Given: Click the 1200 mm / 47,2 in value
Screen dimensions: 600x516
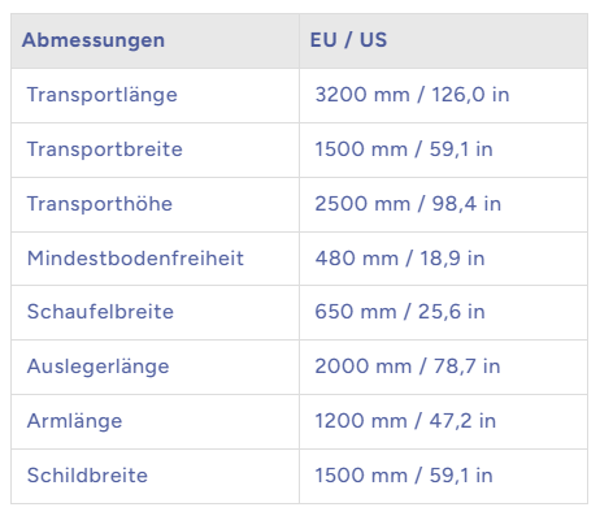Looking at the screenshot, I should [405, 421].
